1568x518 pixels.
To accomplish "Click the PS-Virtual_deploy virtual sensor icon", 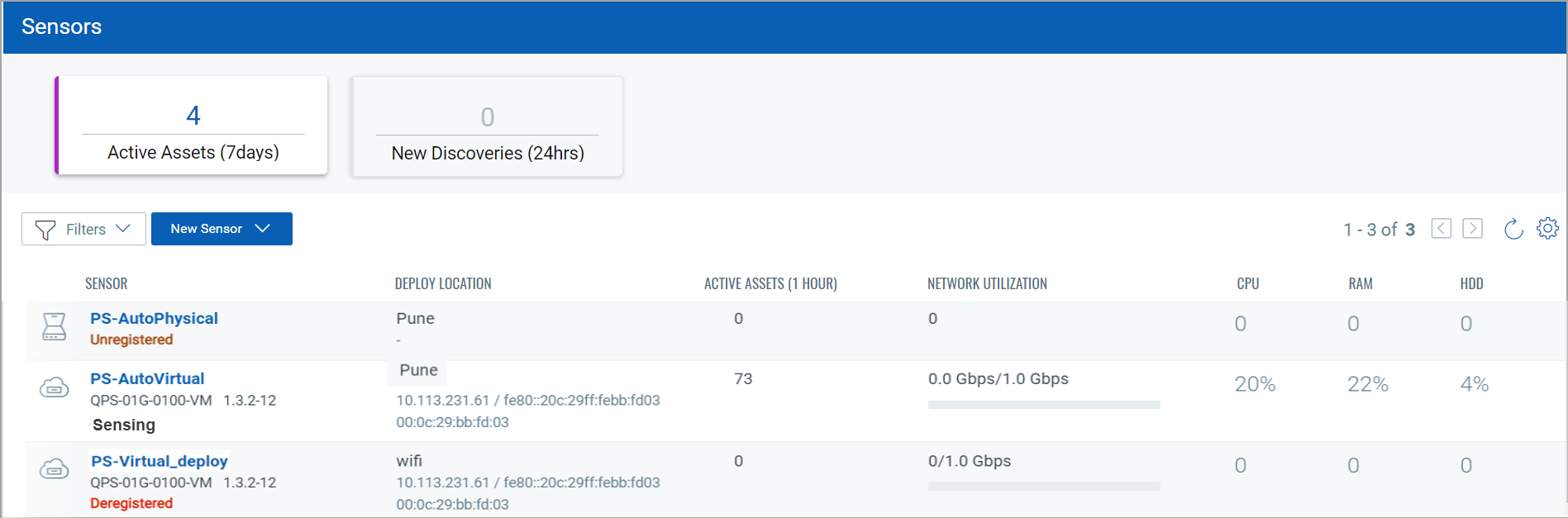I will click(55, 469).
